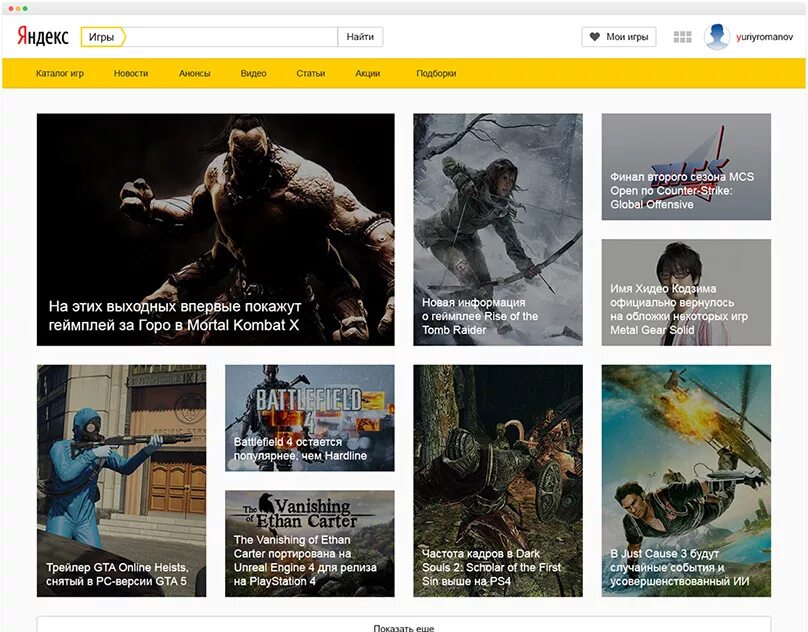The image size is (808, 632).
Task: Click the user avatar picture
Action: tap(717, 37)
